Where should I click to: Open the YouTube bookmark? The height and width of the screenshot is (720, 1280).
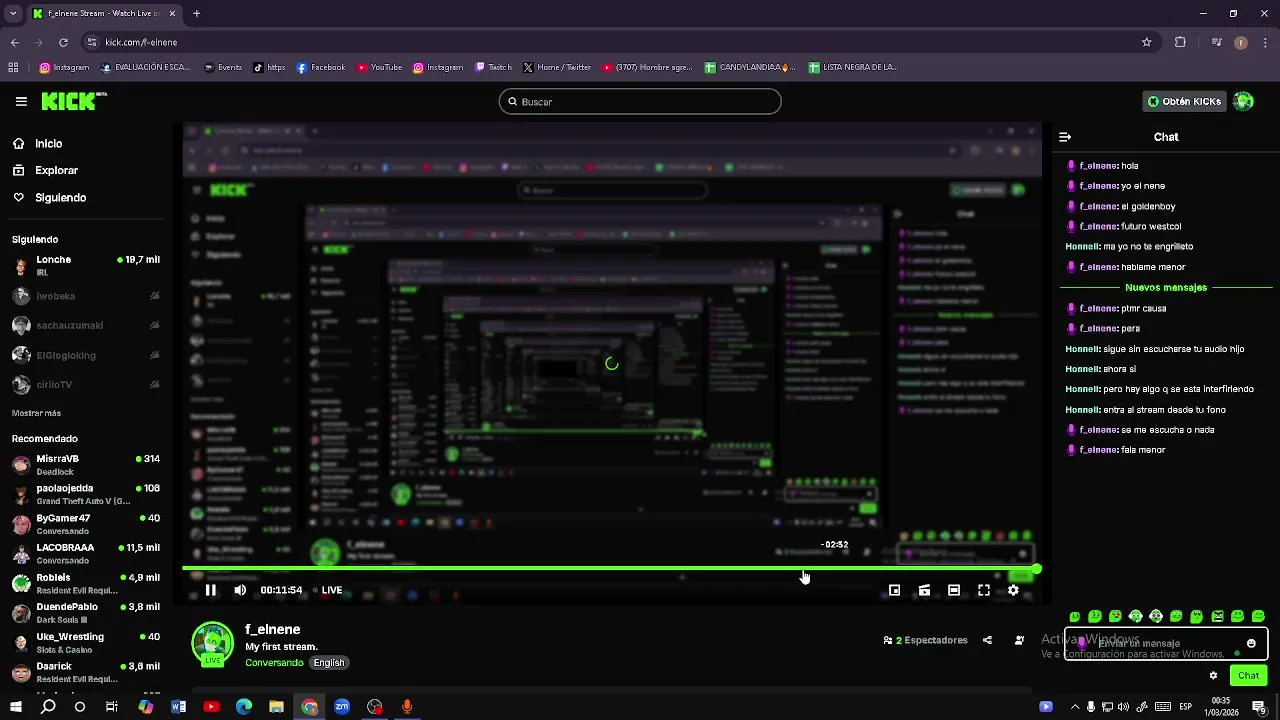(378, 68)
